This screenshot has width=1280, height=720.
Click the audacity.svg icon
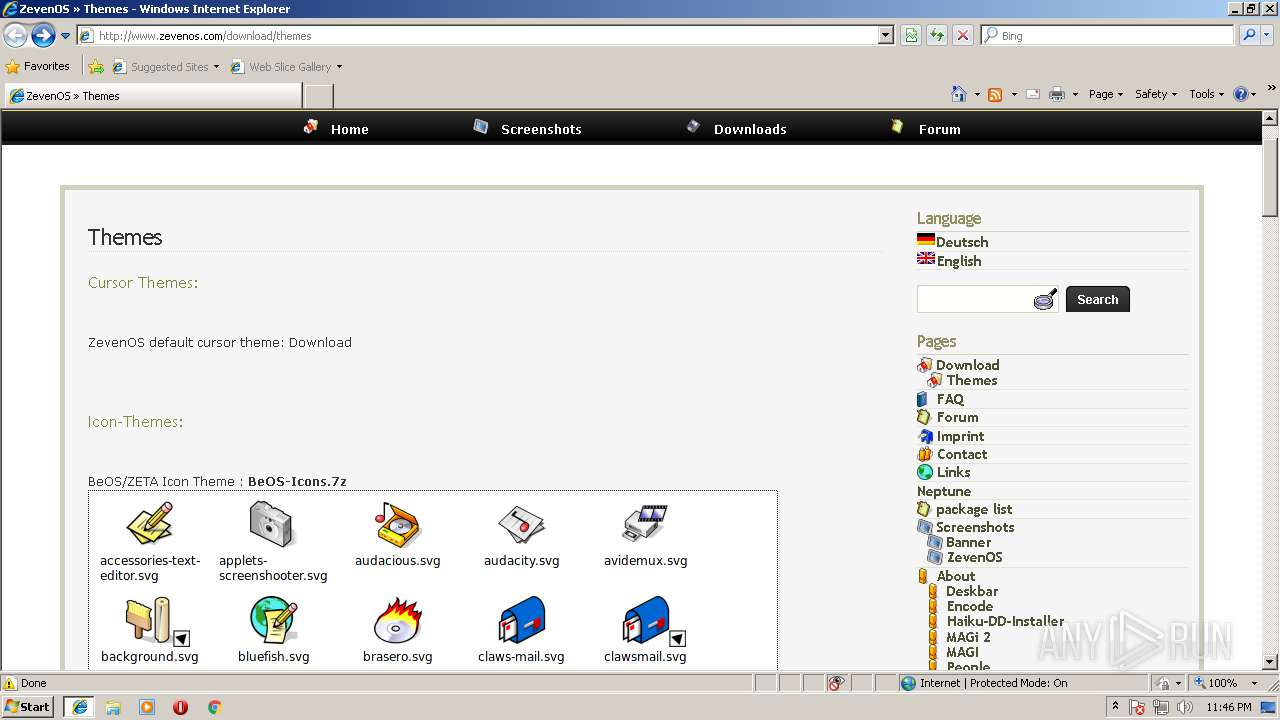[521, 525]
